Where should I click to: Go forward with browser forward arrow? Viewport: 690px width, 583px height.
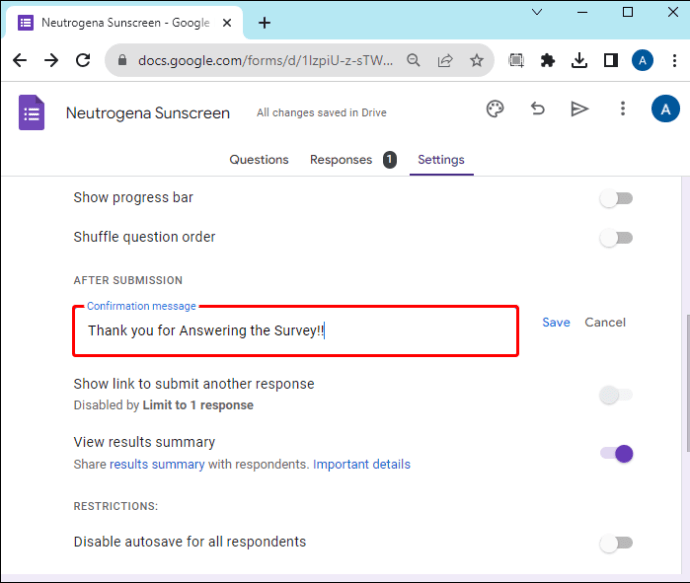click(x=51, y=60)
